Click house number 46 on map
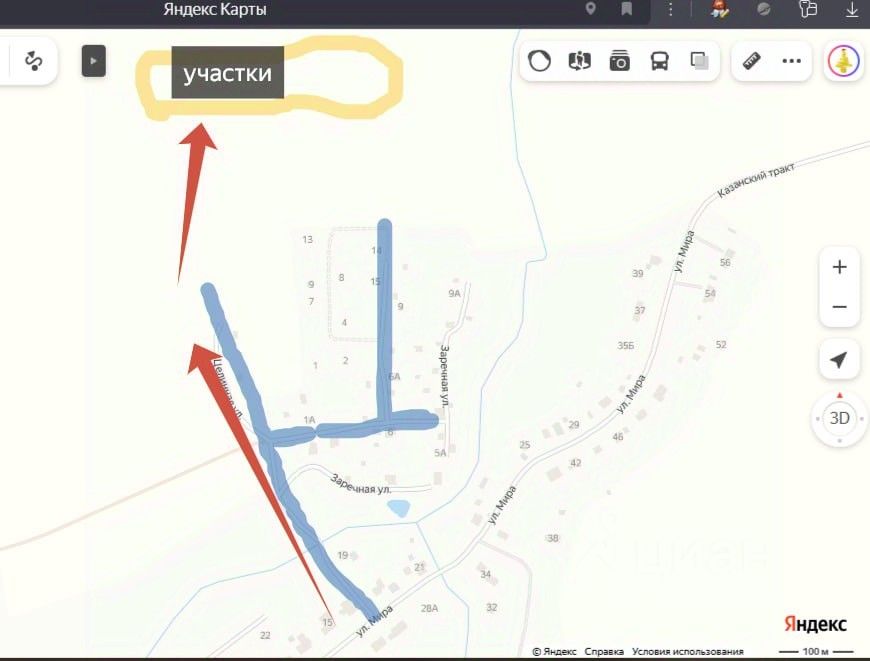This screenshot has width=870, height=661. click(618, 437)
